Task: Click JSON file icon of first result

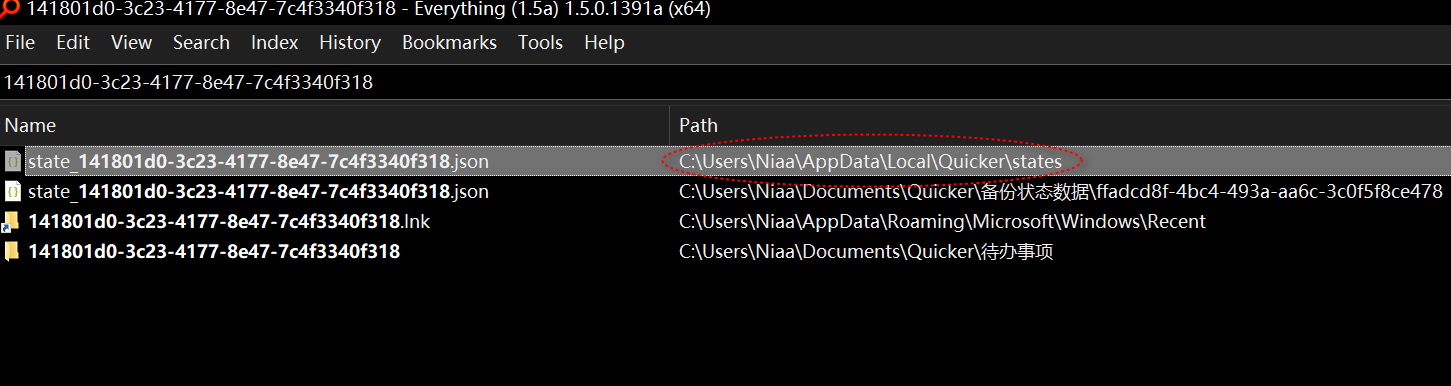Action: tap(12, 161)
